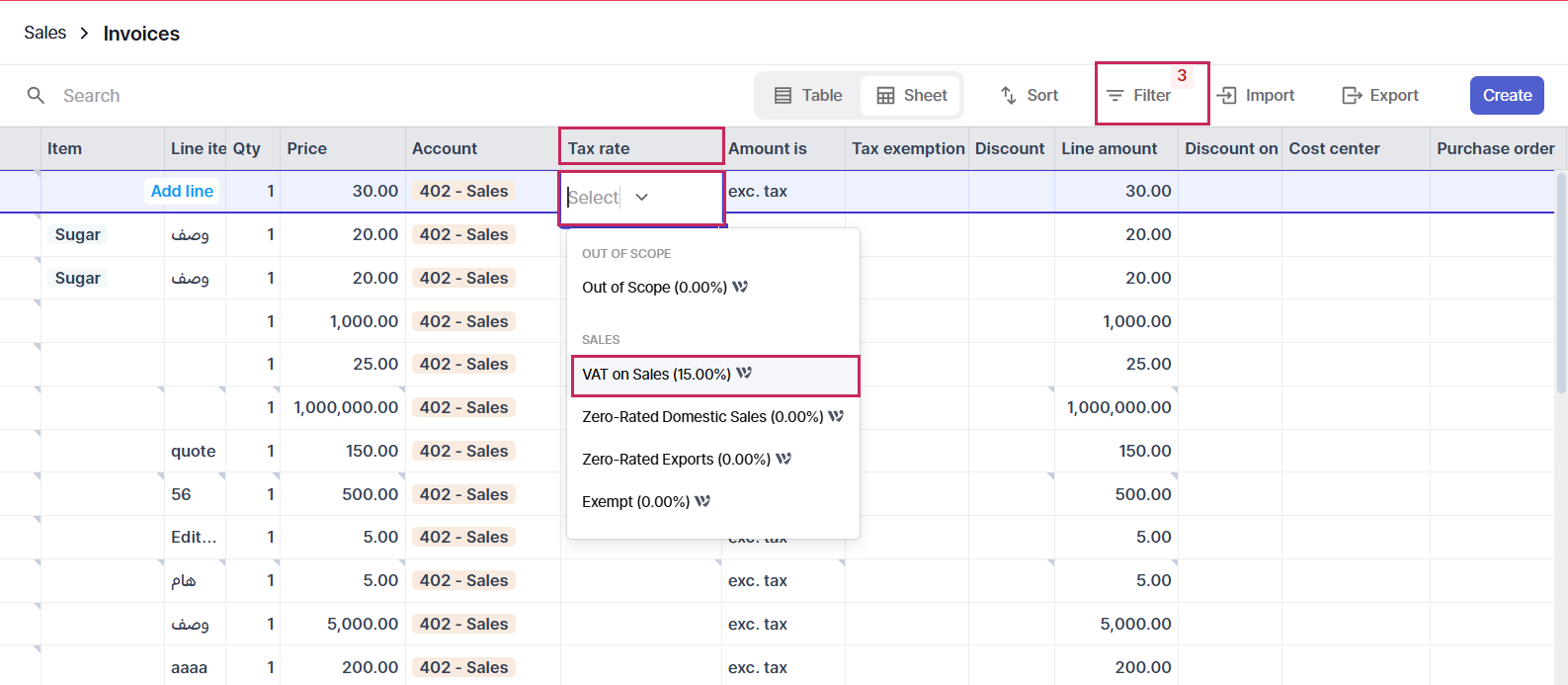The image size is (1568, 685).
Task: Click the 402 - Sales tag in the 30.00 row
Action: point(463,191)
